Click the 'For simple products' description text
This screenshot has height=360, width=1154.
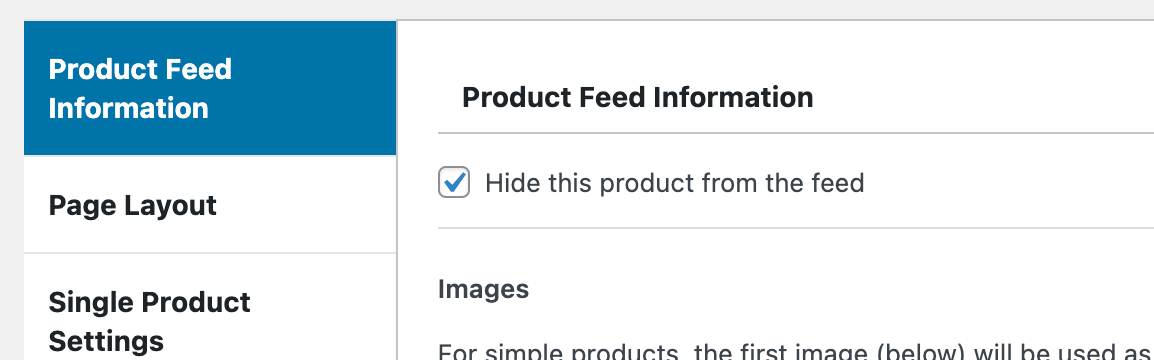(796, 351)
